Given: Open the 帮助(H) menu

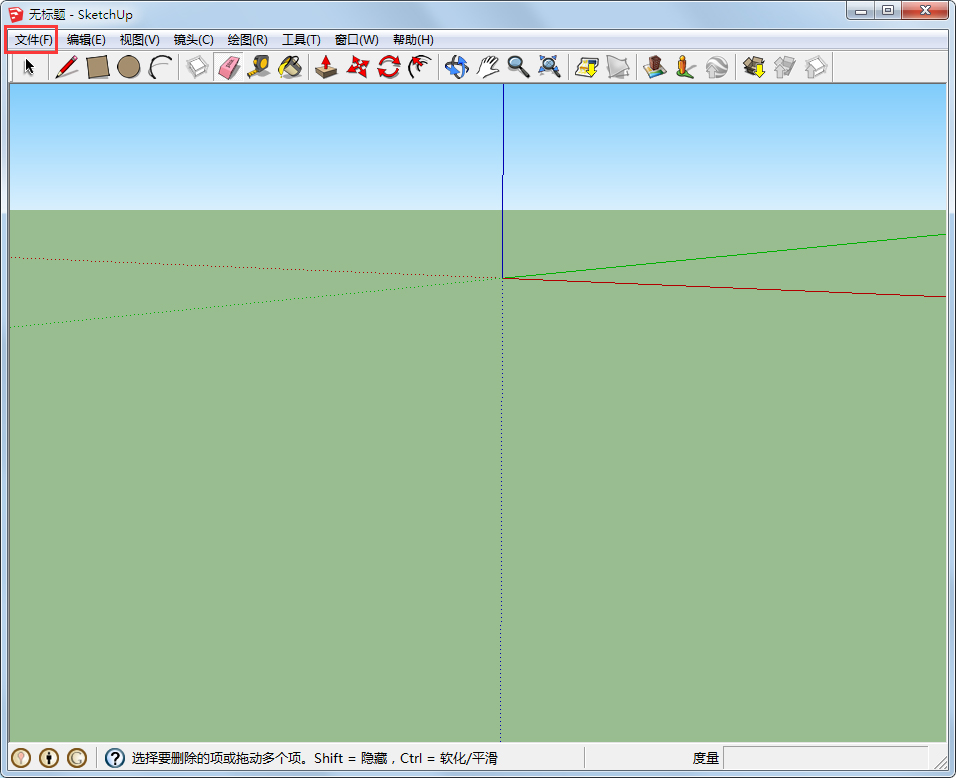Looking at the screenshot, I should 413,40.
